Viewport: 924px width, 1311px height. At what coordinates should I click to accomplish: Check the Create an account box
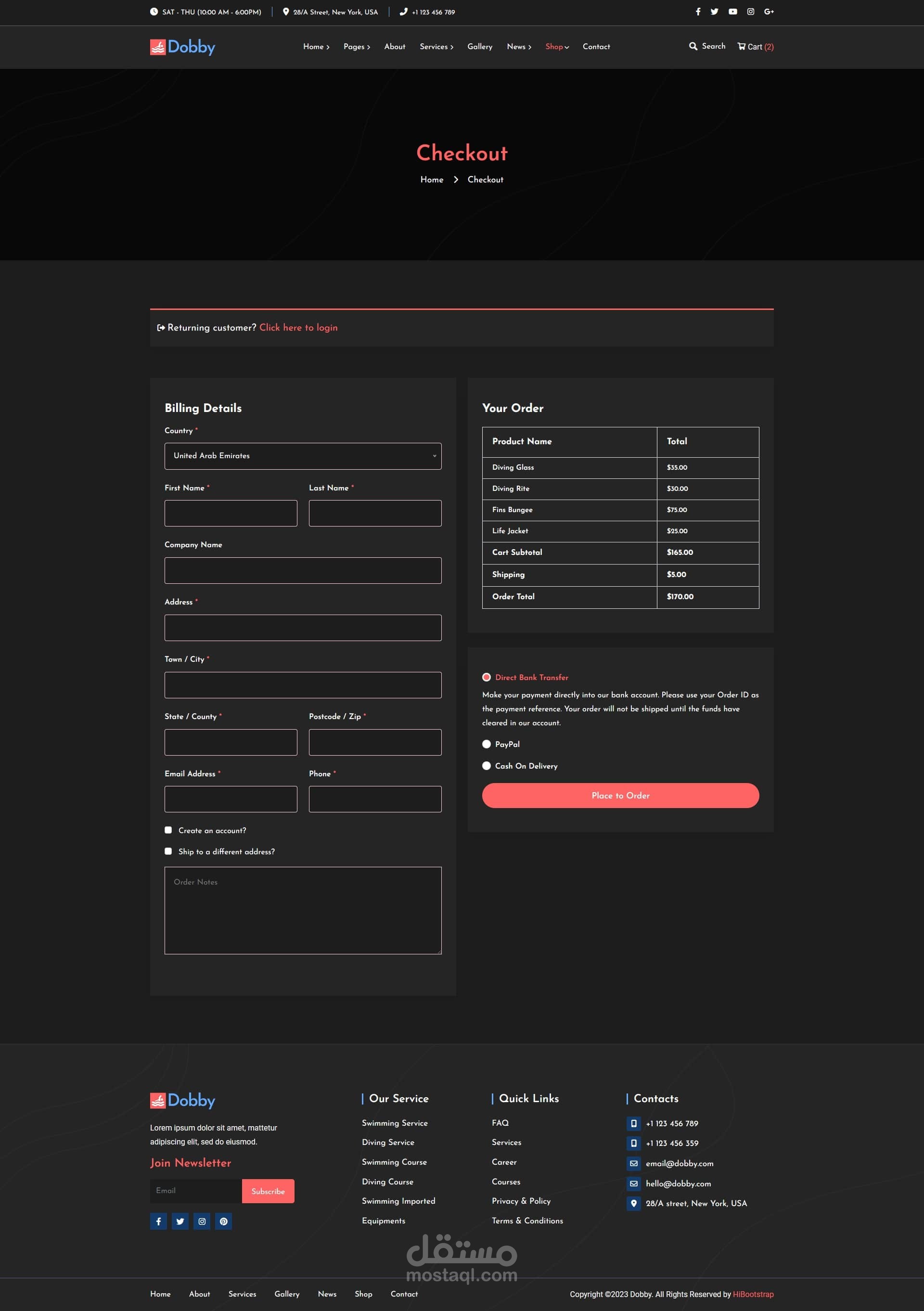(x=168, y=830)
